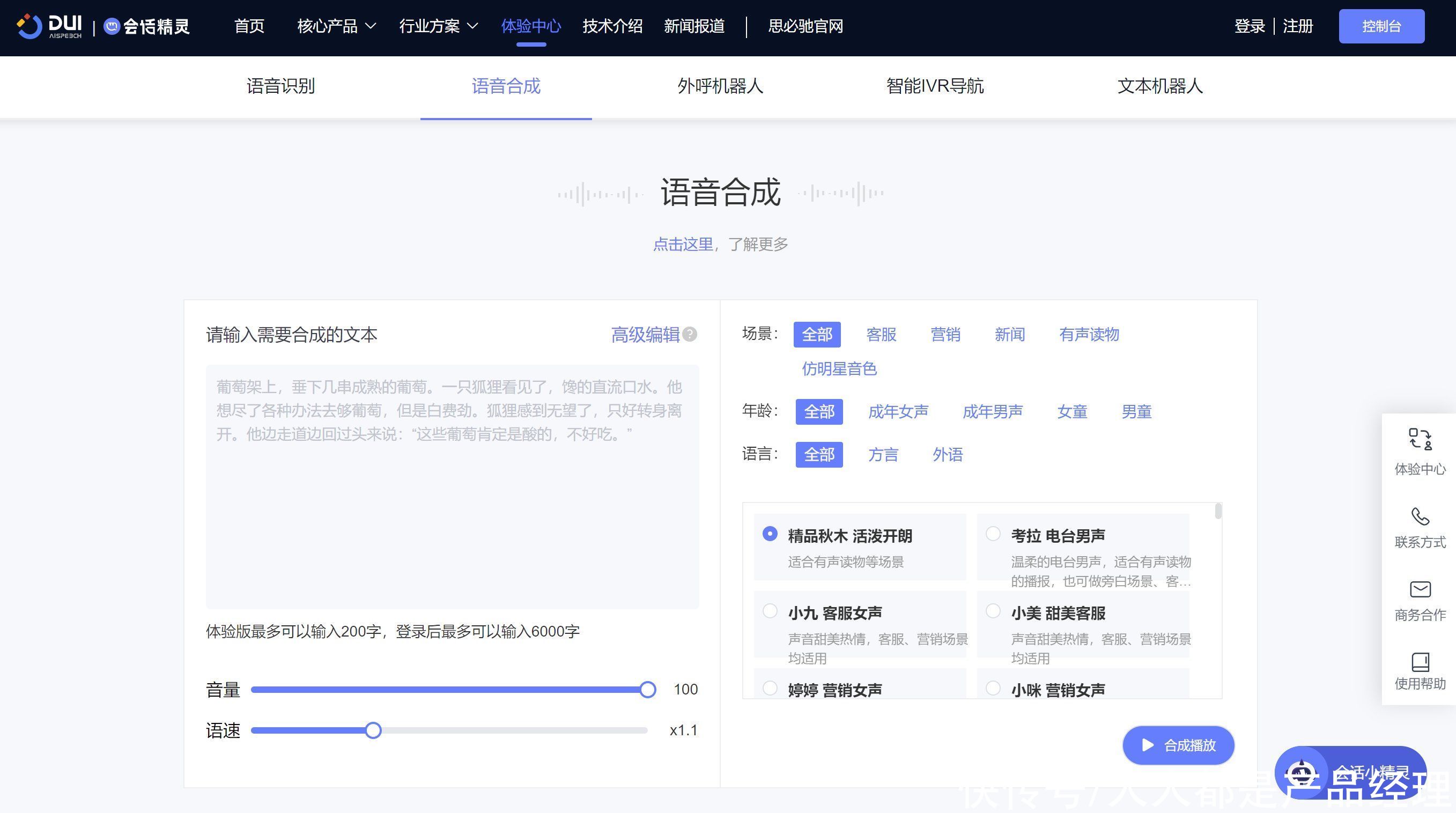Screen dimensions: 1456x813
Task: Filter scene by 新闻
Action: (x=1009, y=334)
